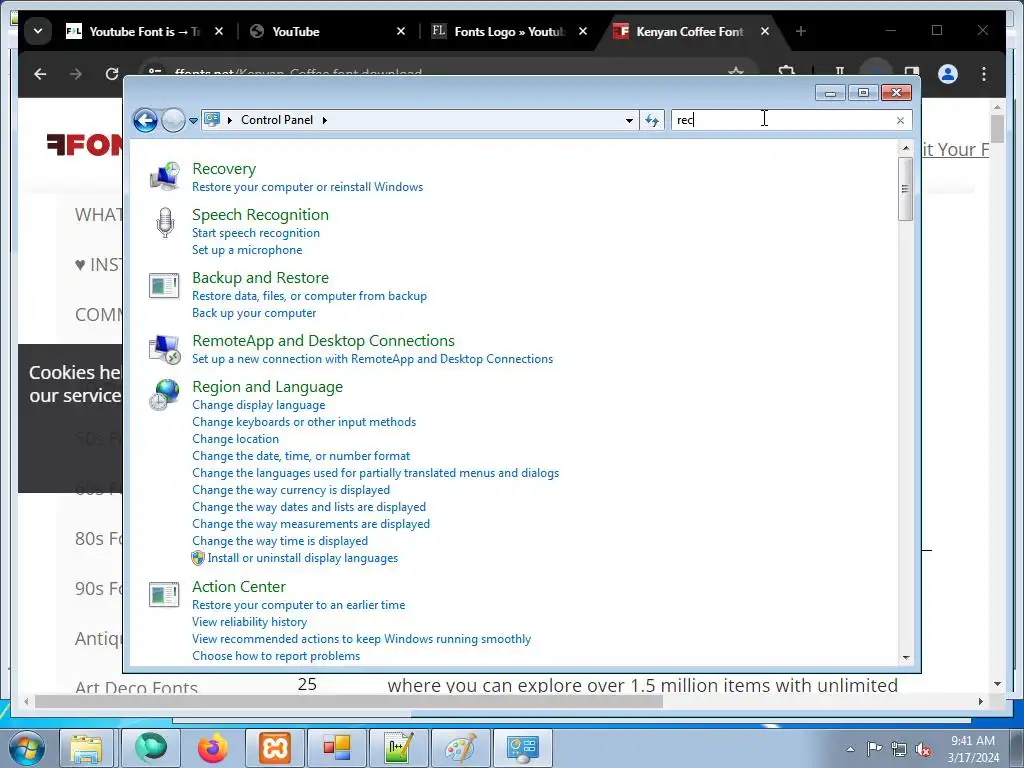Open the browser three-dot menu
The width and height of the screenshot is (1024, 768).
[984, 74]
